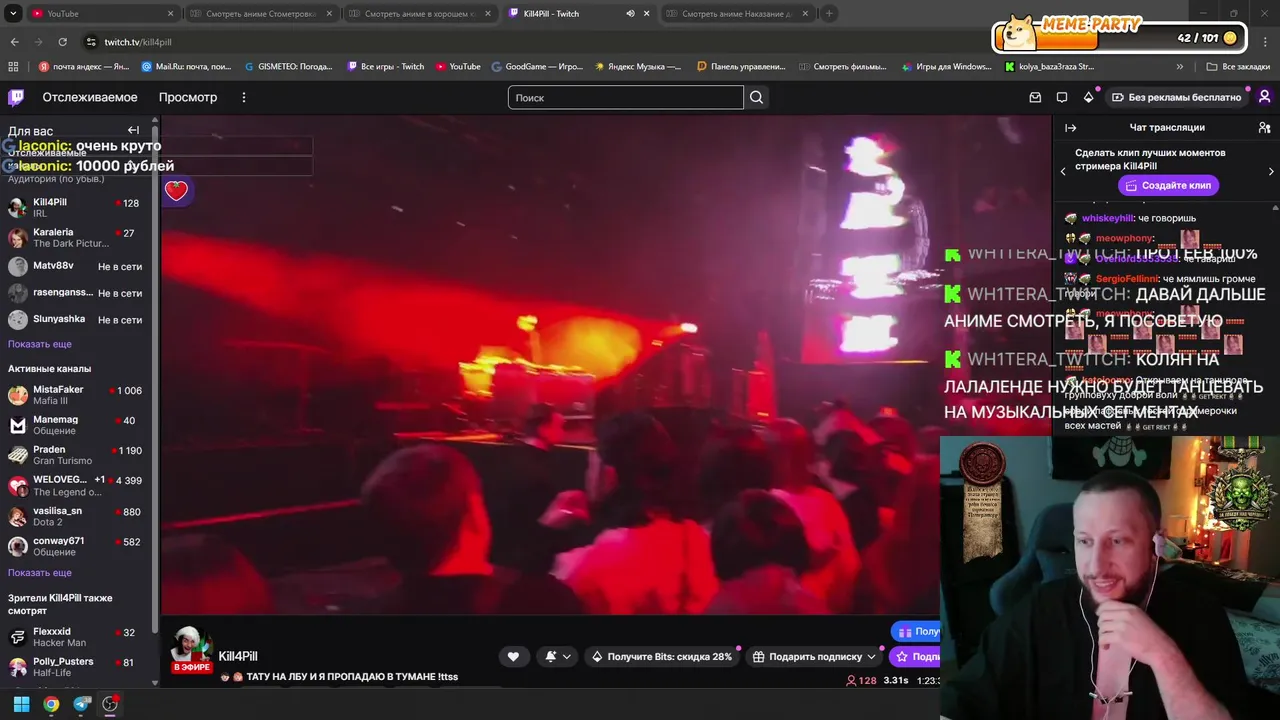Follow Kill4Pill with heart button
This screenshot has width=1280, height=720.
coord(513,656)
